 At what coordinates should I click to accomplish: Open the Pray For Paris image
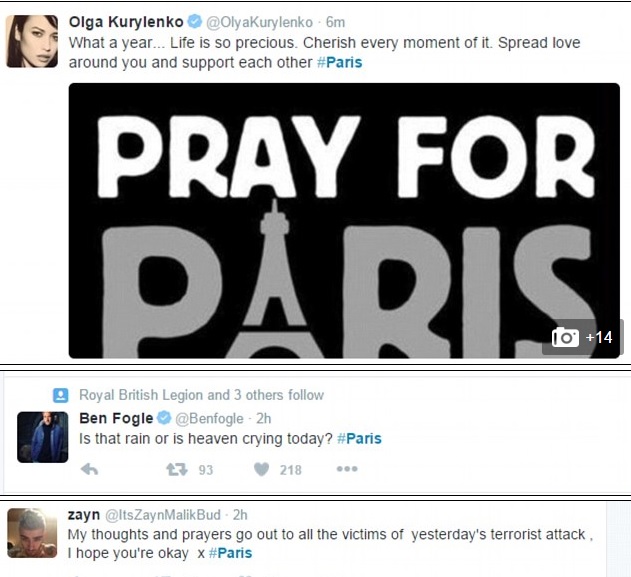click(x=344, y=220)
